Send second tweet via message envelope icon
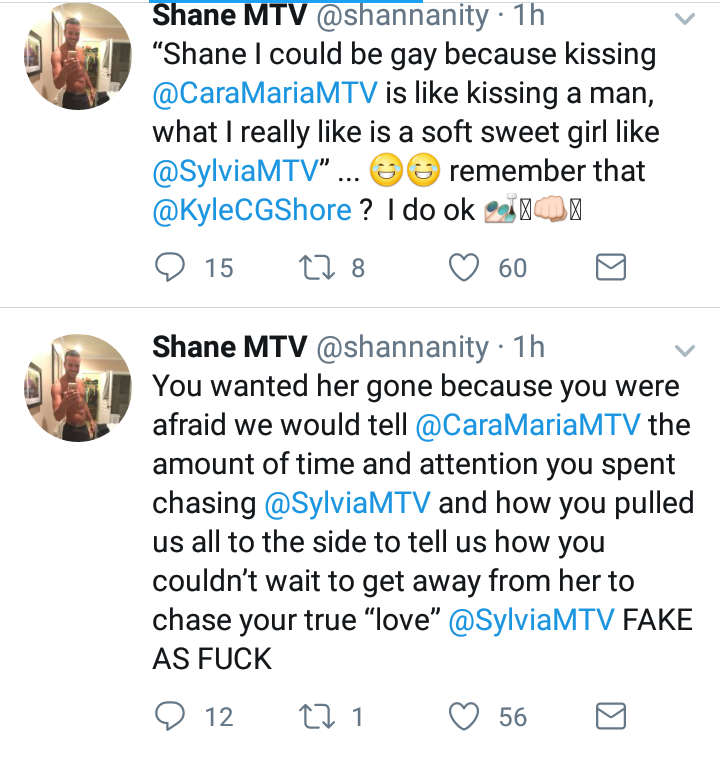720x760 pixels. (610, 716)
